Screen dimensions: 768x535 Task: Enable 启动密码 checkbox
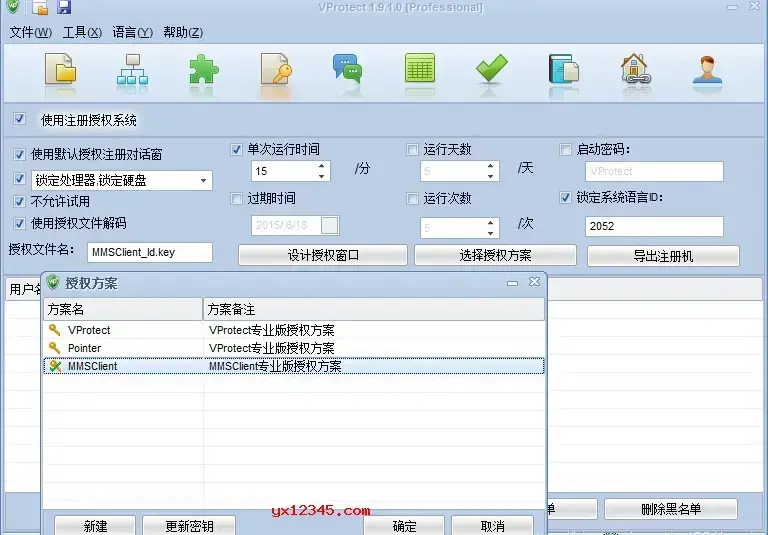point(565,149)
